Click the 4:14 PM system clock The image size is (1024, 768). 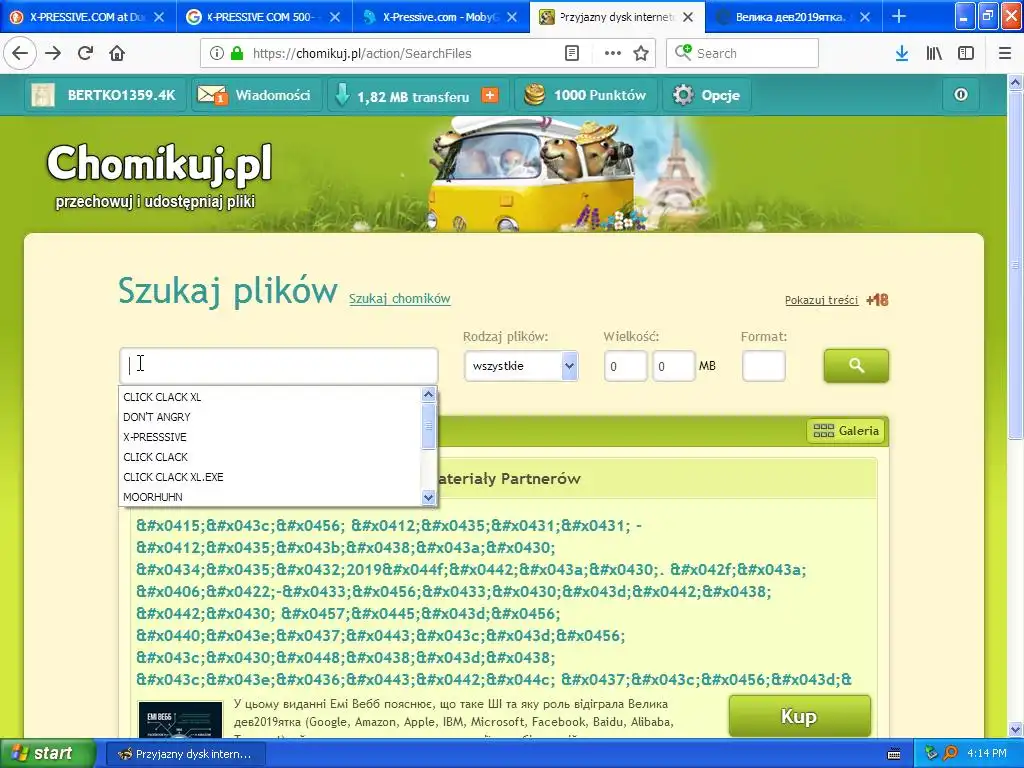click(x=987, y=754)
